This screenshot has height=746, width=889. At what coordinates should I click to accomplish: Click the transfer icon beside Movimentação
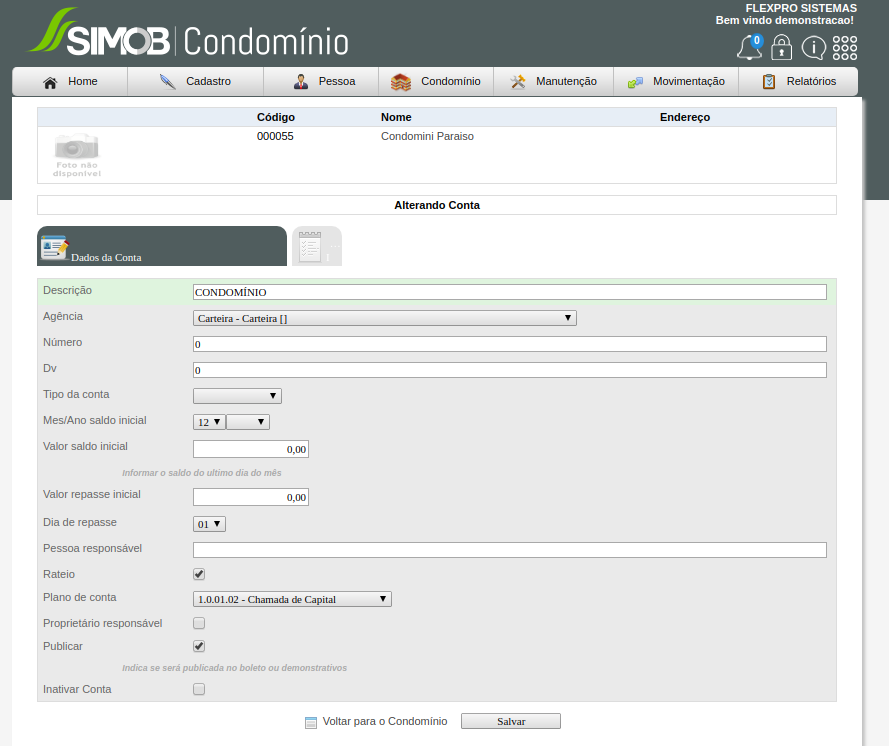(x=635, y=82)
